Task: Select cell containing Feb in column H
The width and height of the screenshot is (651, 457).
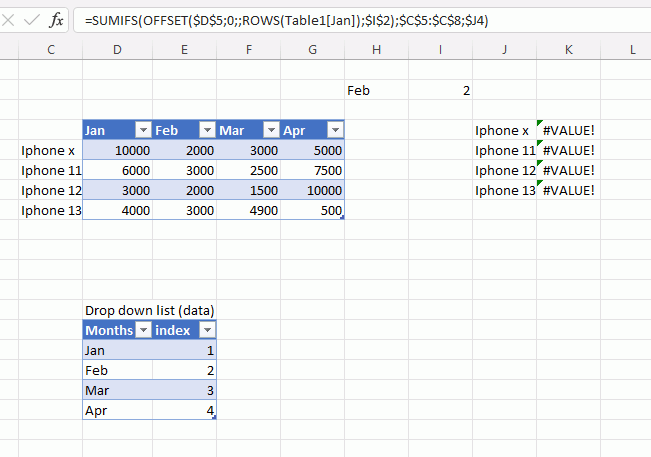Action: (376, 90)
